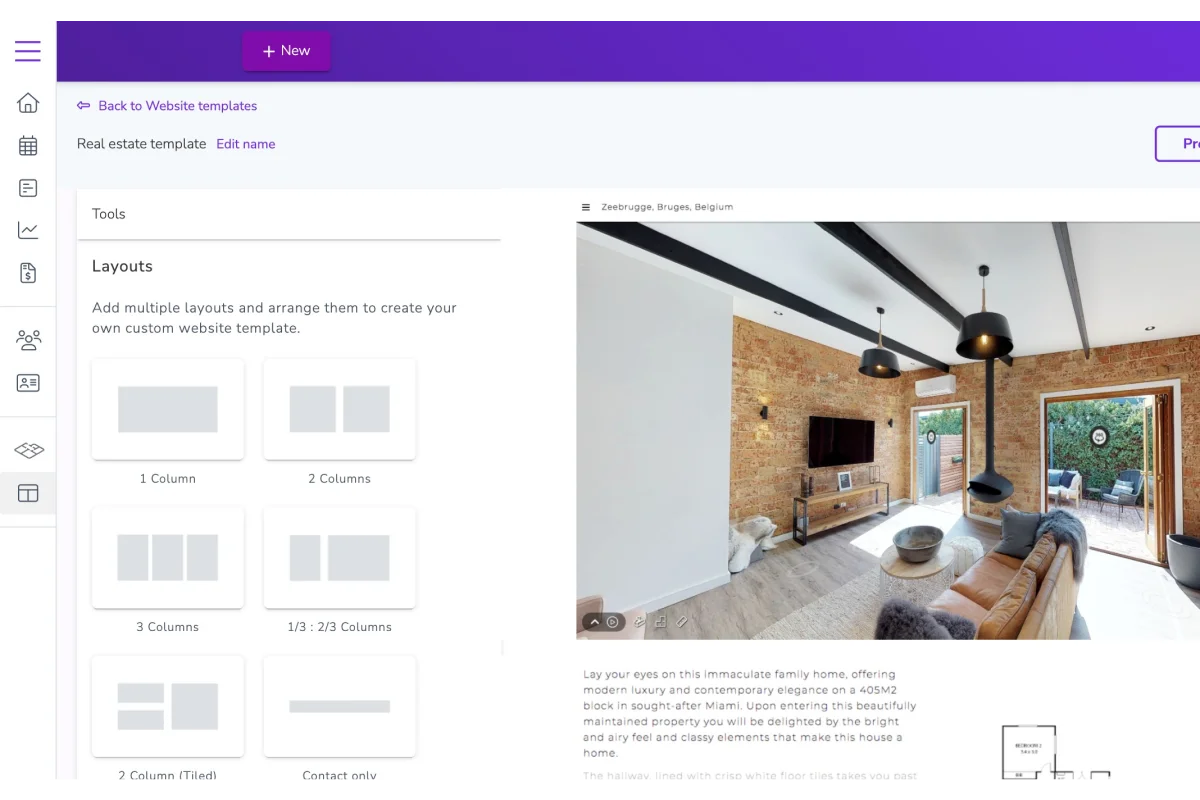Image resolution: width=1200 pixels, height=800 pixels.
Task: Activate the measurement ruler tool
Action: pos(682,622)
